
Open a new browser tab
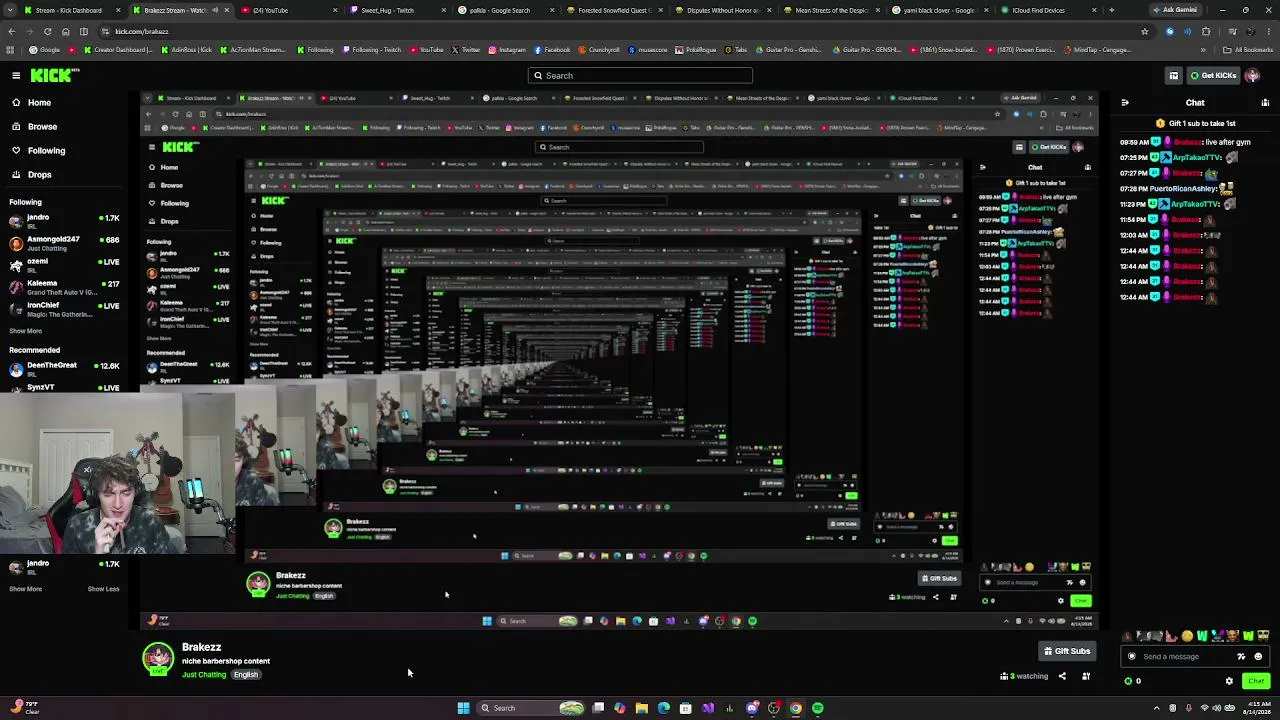point(1112,10)
